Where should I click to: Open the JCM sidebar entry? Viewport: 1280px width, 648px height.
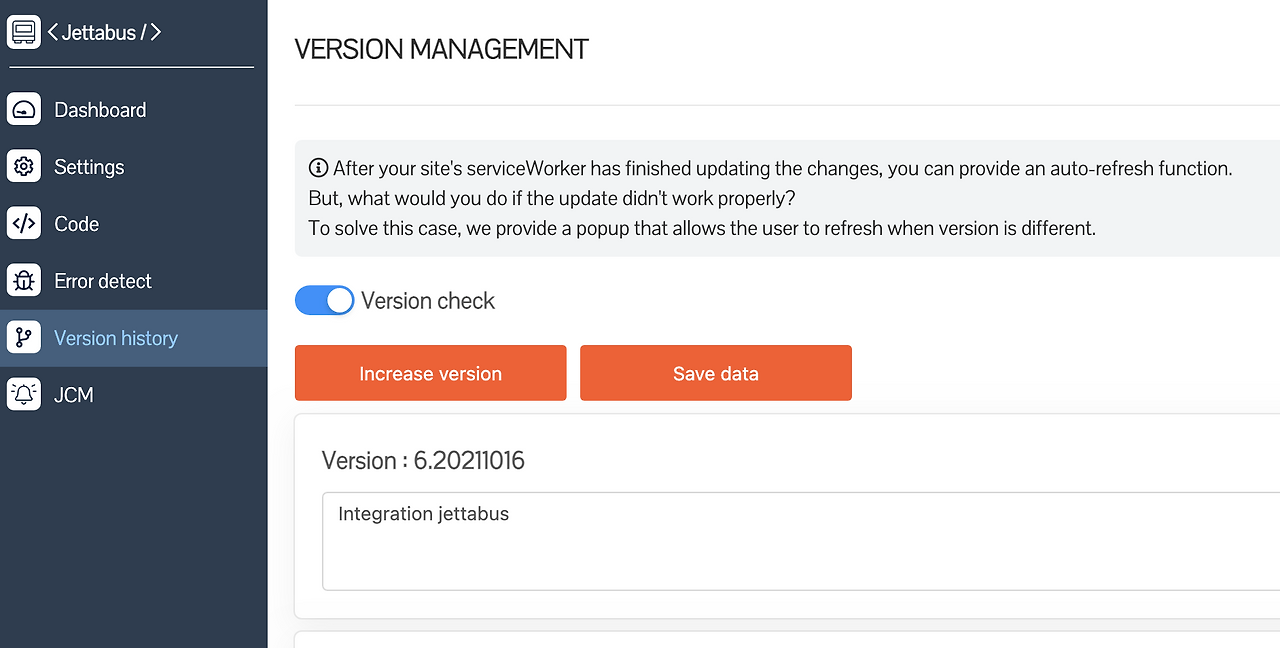pos(74,395)
